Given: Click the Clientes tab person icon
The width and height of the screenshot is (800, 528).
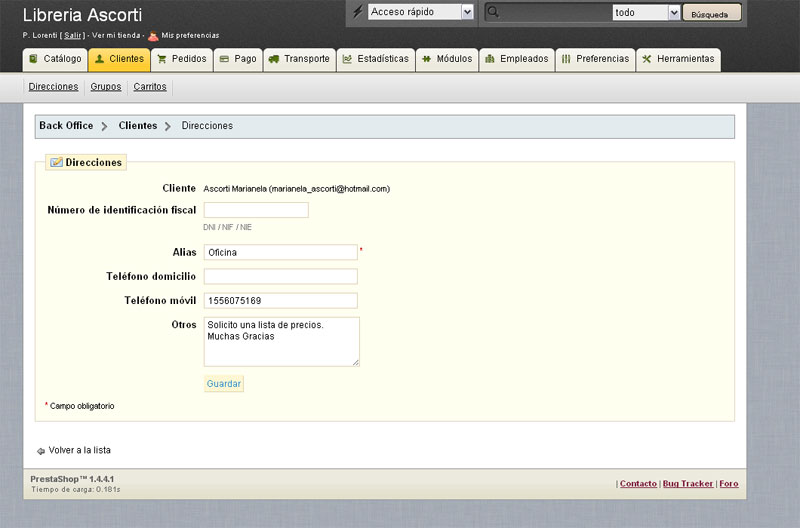Looking at the screenshot, I should coord(99,59).
